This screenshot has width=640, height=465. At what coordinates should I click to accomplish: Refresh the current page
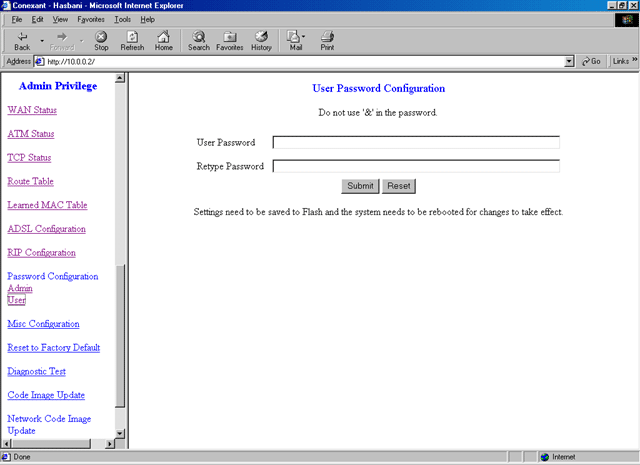132,41
